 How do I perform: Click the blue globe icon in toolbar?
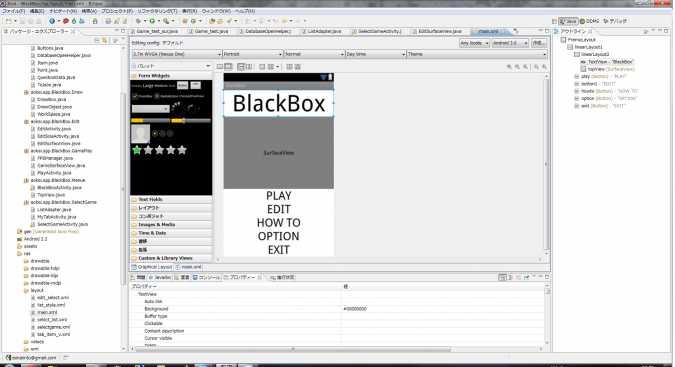click(x=52, y=21)
